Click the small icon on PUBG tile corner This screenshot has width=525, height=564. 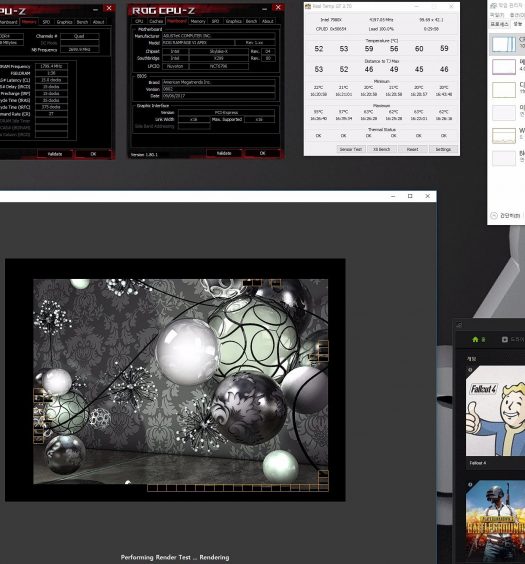click(470, 485)
